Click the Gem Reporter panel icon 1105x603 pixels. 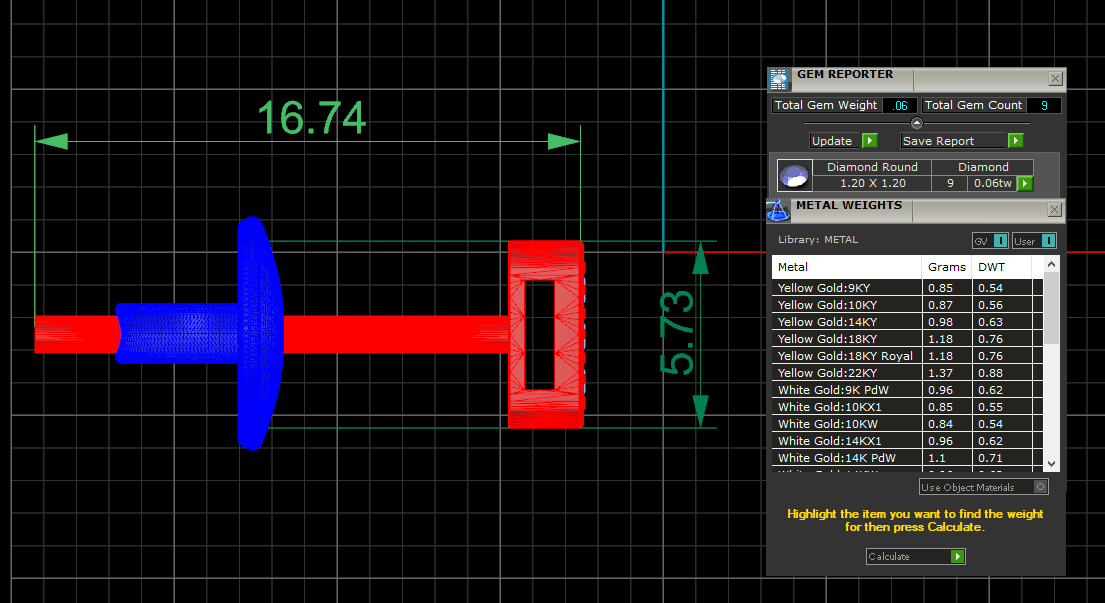pyautogui.click(x=779, y=80)
